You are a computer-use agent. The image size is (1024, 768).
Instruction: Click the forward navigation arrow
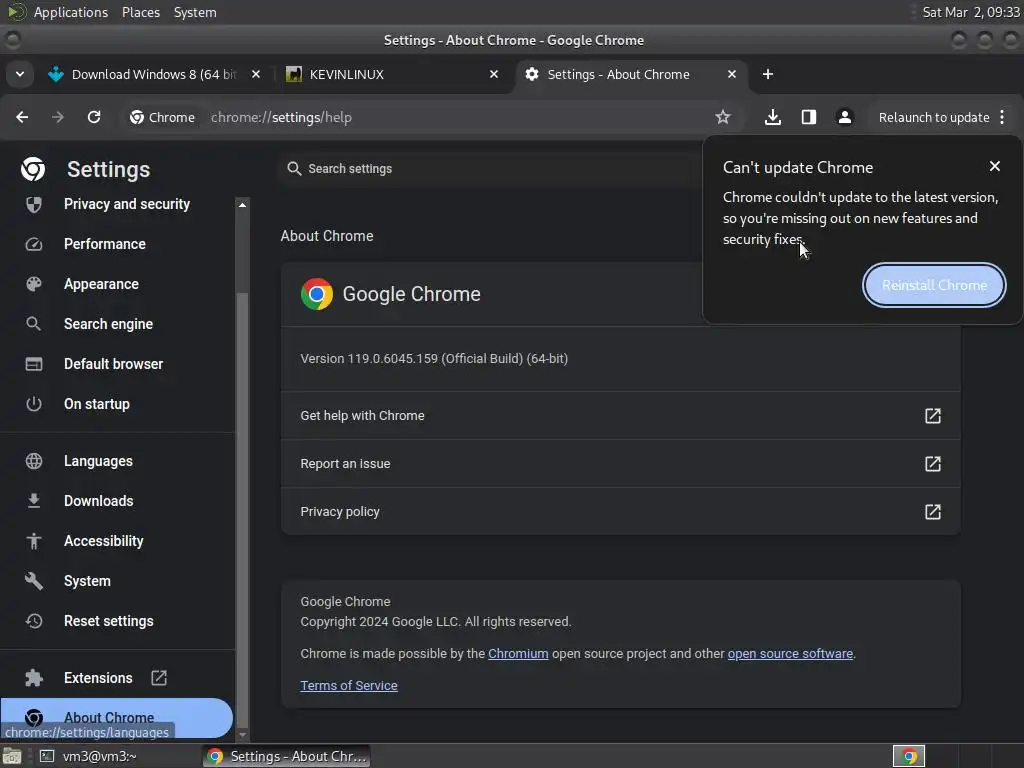point(58,117)
